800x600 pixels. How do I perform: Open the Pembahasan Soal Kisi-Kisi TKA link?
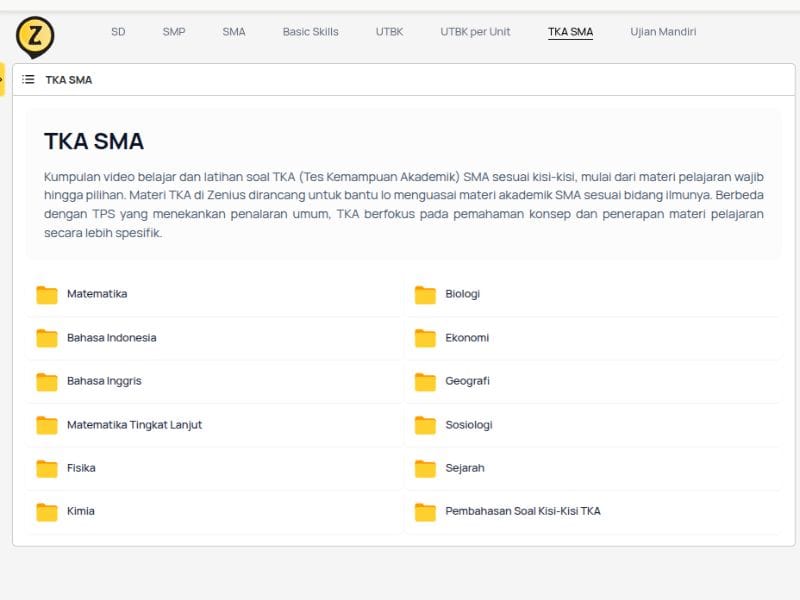point(523,511)
